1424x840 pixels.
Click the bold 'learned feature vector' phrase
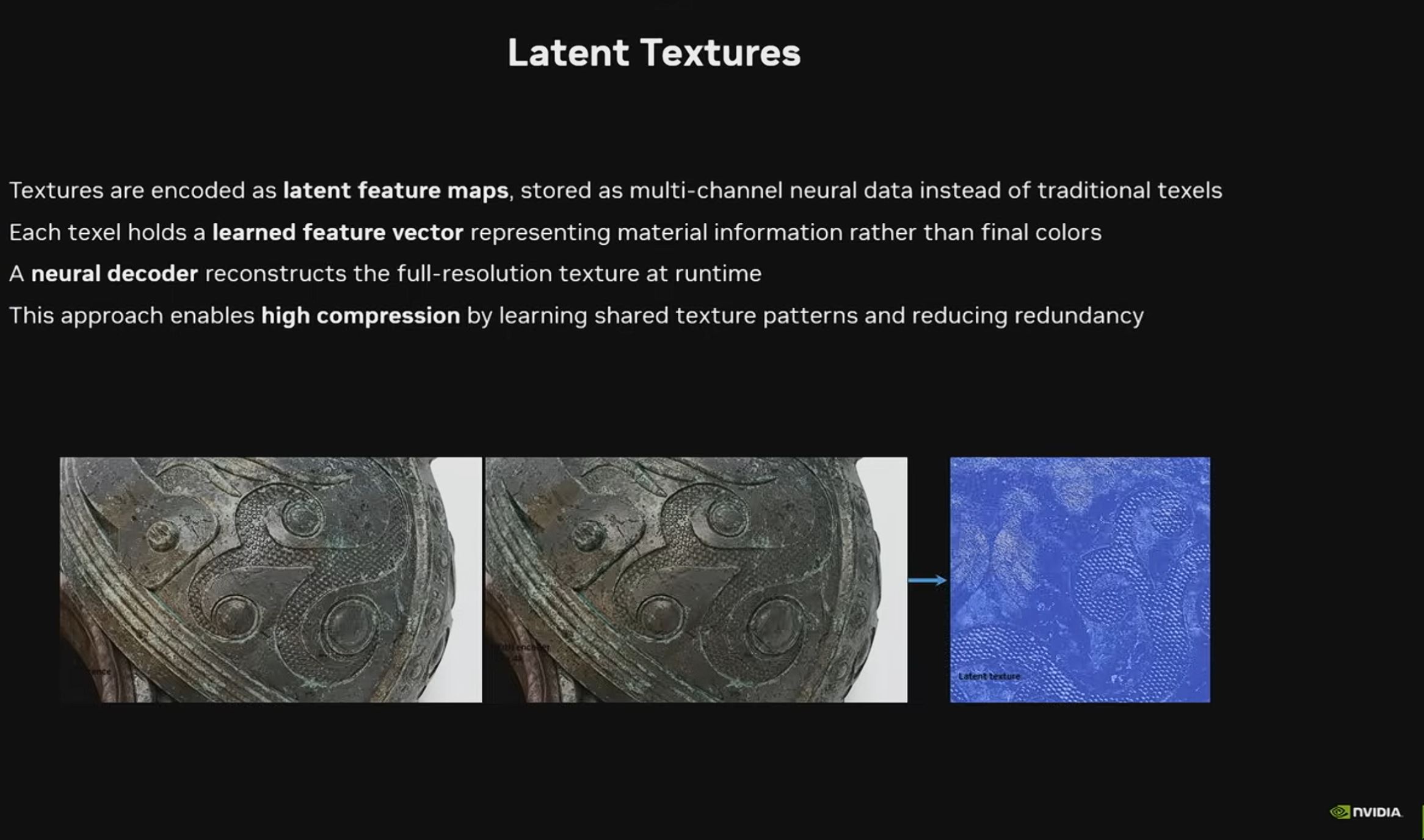338,233
